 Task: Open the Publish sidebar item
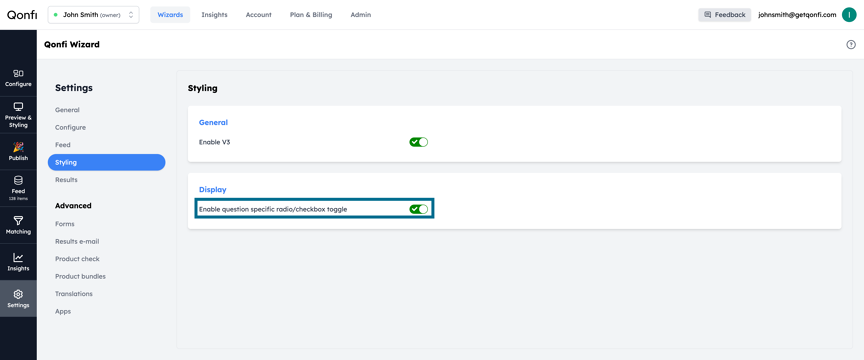coord(18,151)
